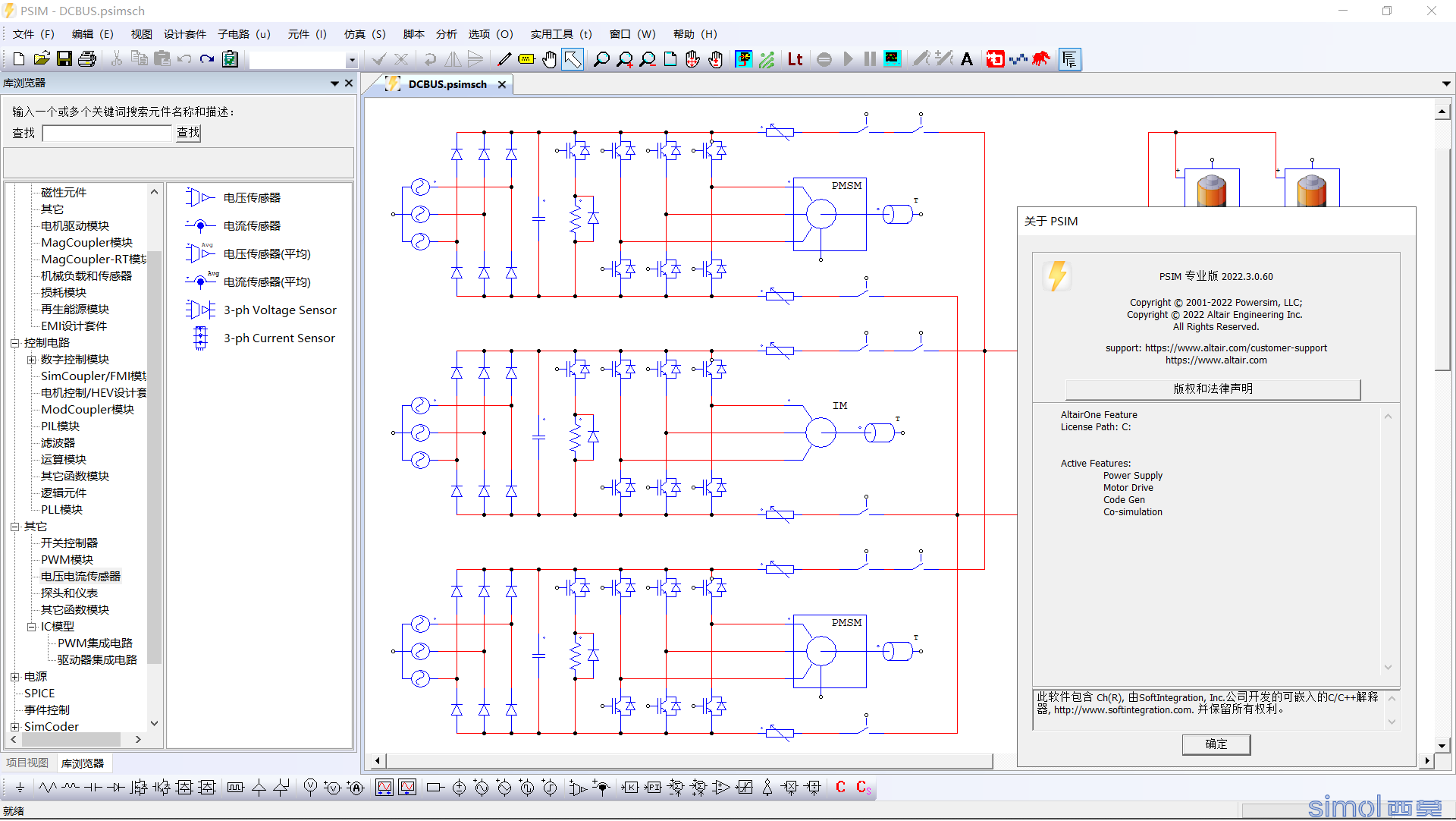Pause the running simulation
Image resolution: width=1456 pixels, height=821 pixels.
(870, 59)
